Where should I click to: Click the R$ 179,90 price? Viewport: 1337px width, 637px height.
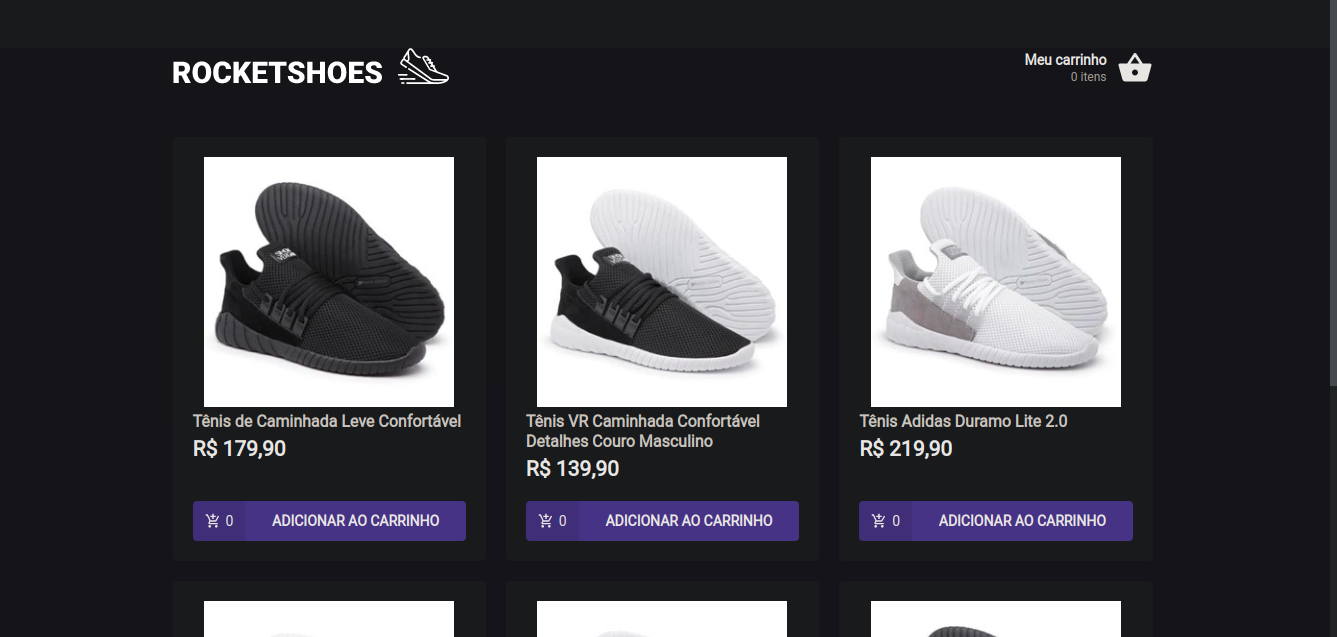[x=239, y=449]
